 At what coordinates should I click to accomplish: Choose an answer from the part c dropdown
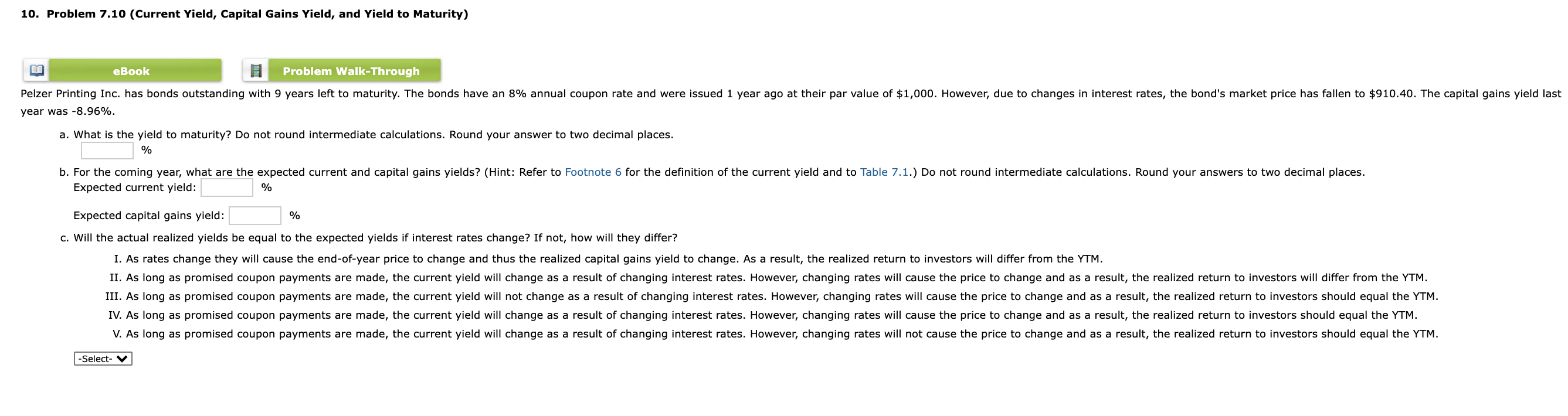point(101,358)
